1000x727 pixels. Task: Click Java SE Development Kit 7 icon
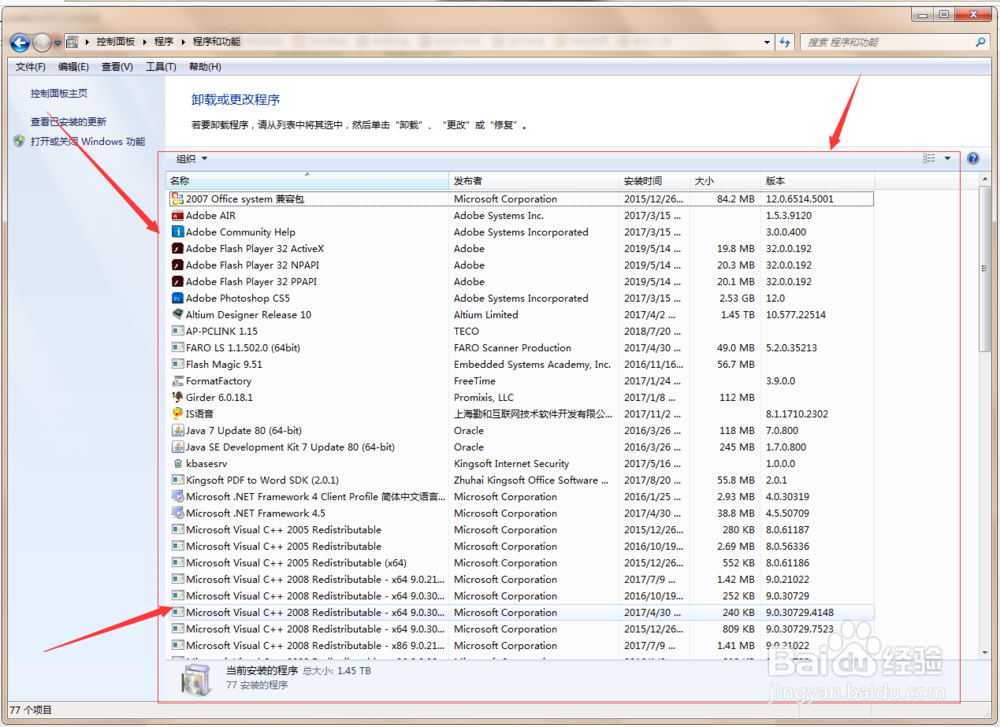click(178, 447)
